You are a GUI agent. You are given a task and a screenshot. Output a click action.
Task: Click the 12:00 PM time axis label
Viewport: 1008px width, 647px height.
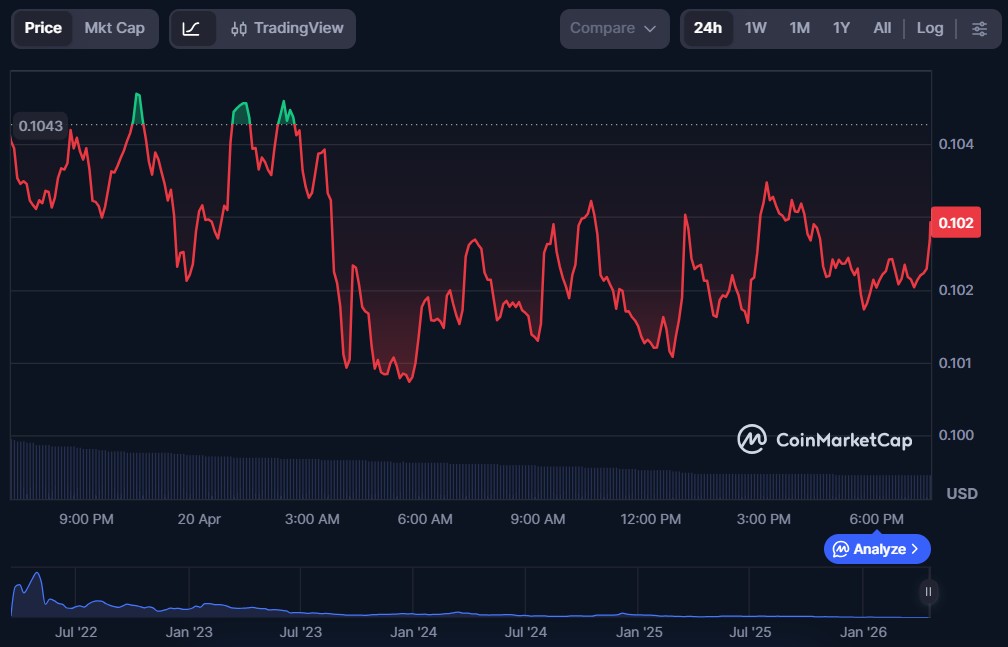click(x=651, y=519)
